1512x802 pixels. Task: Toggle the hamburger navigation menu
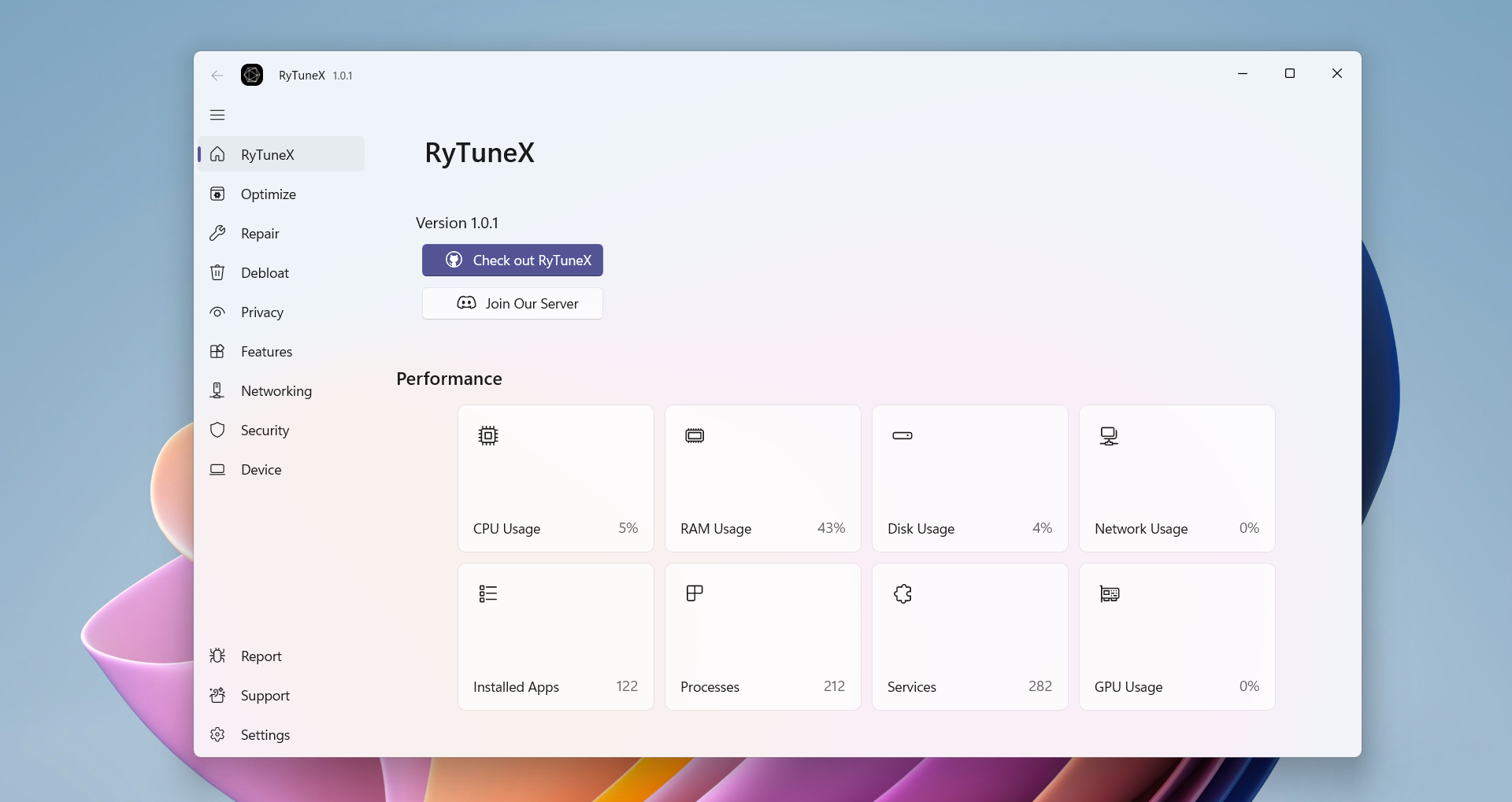pyautogui.click(x=217, y=115)
